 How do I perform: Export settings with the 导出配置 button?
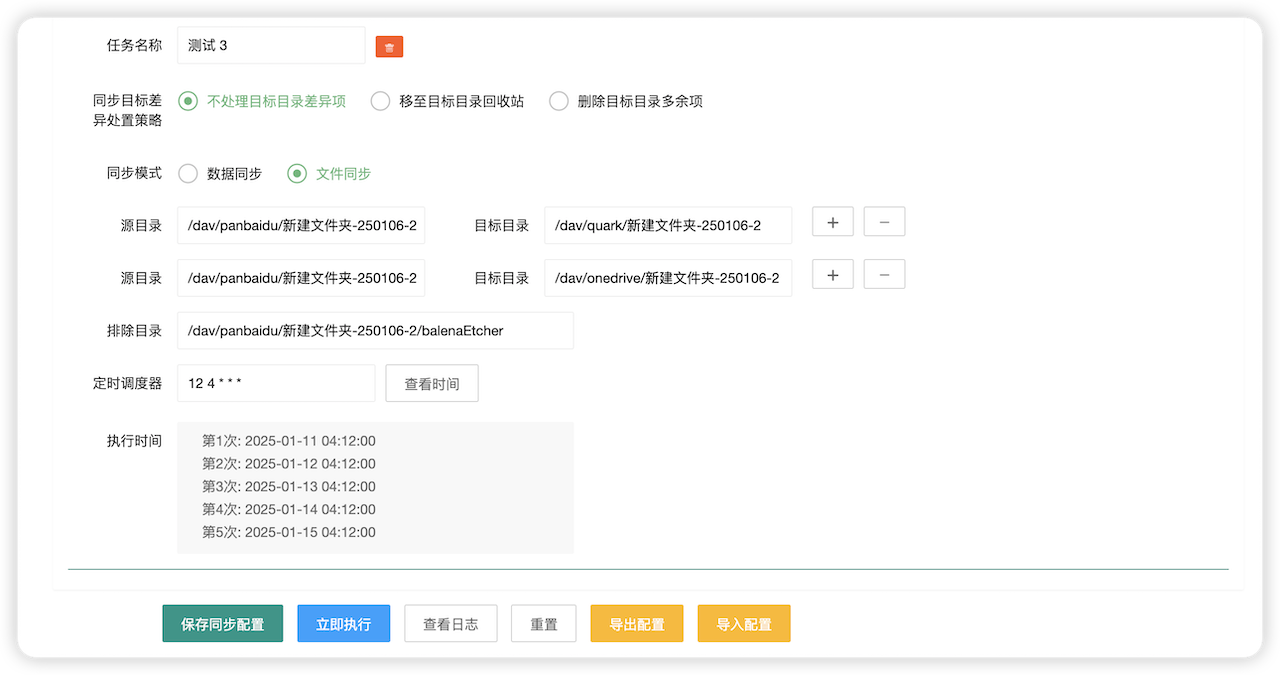click(636, 623)
